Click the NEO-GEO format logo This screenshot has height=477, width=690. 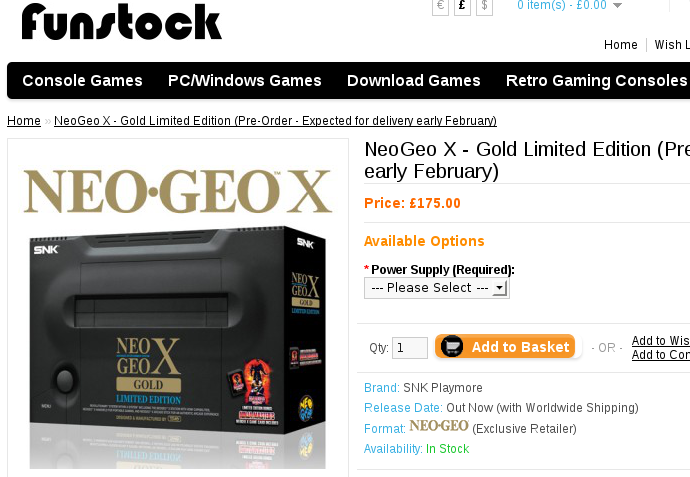coord(439,426)
